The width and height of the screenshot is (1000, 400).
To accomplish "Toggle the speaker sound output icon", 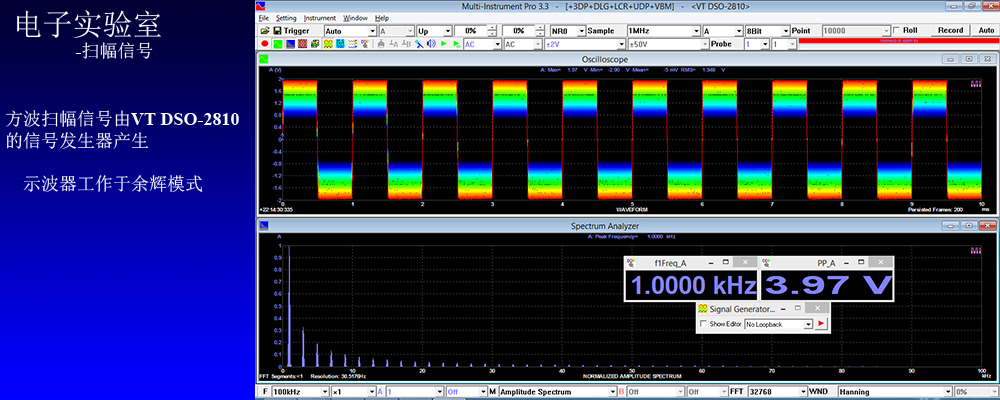I will click(x=431, y=44).
